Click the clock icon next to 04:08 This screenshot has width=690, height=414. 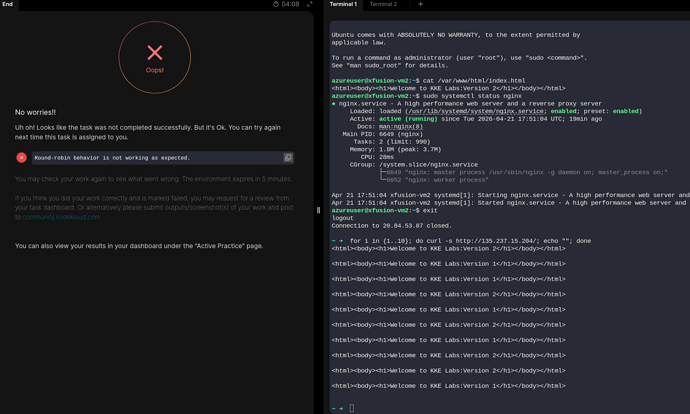point(276,4)
